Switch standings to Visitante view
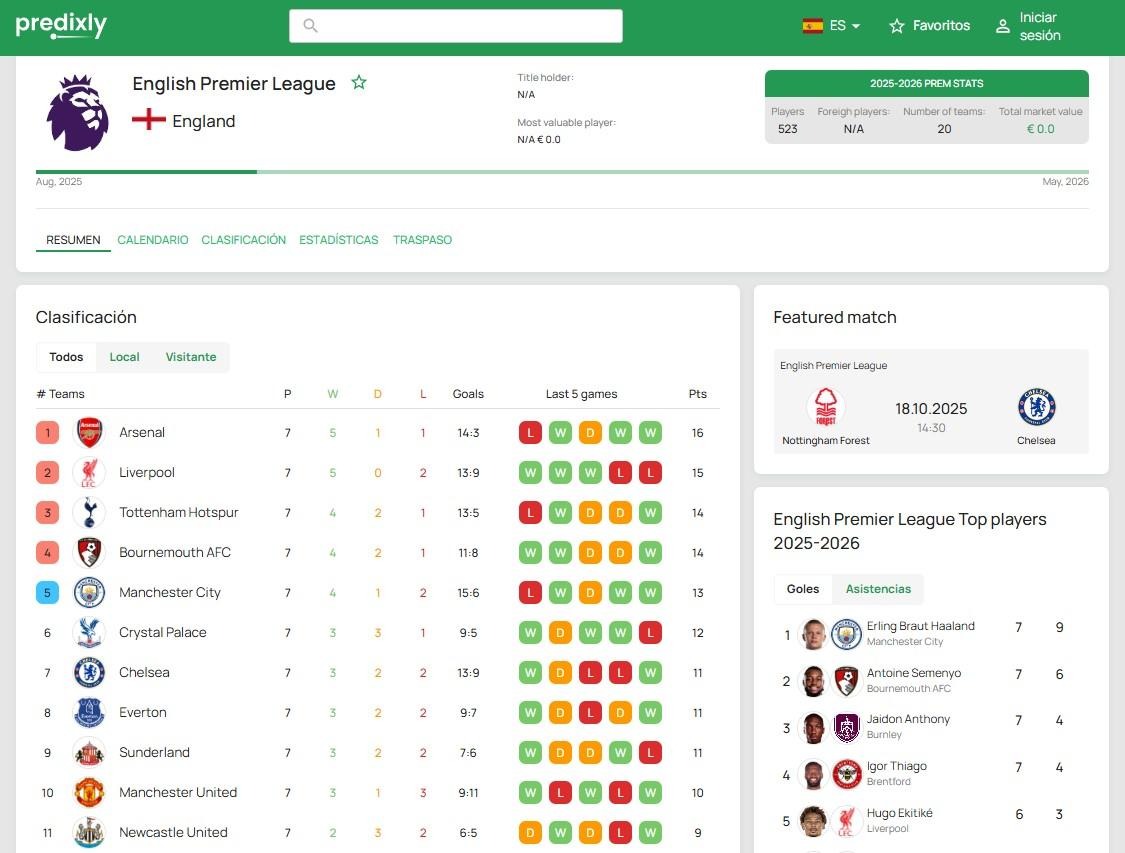 pos(191,357)
